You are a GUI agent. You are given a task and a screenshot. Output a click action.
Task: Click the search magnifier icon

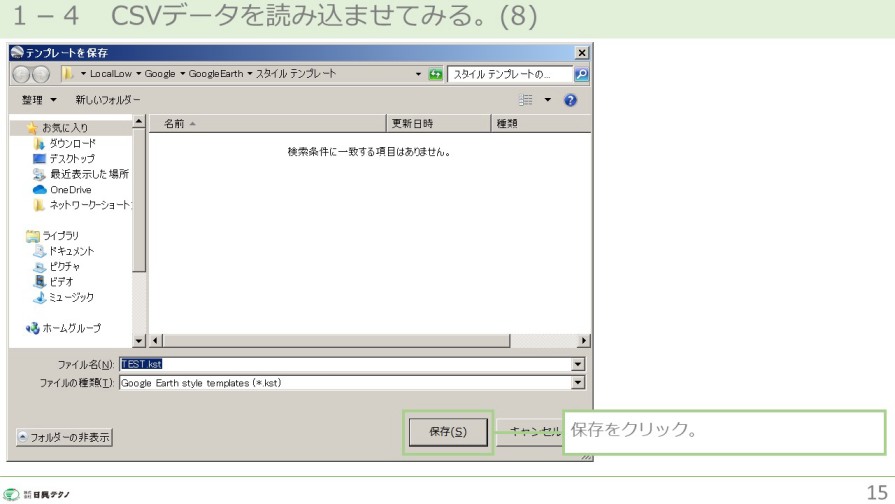[x=583, y=75]
